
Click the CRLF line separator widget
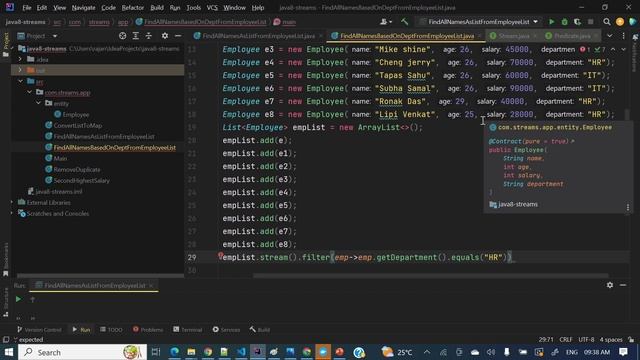point(566,340)
